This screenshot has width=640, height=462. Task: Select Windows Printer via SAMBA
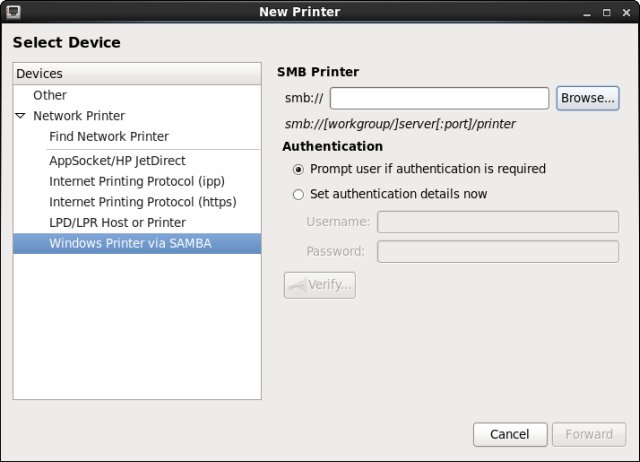click(130, 243)
